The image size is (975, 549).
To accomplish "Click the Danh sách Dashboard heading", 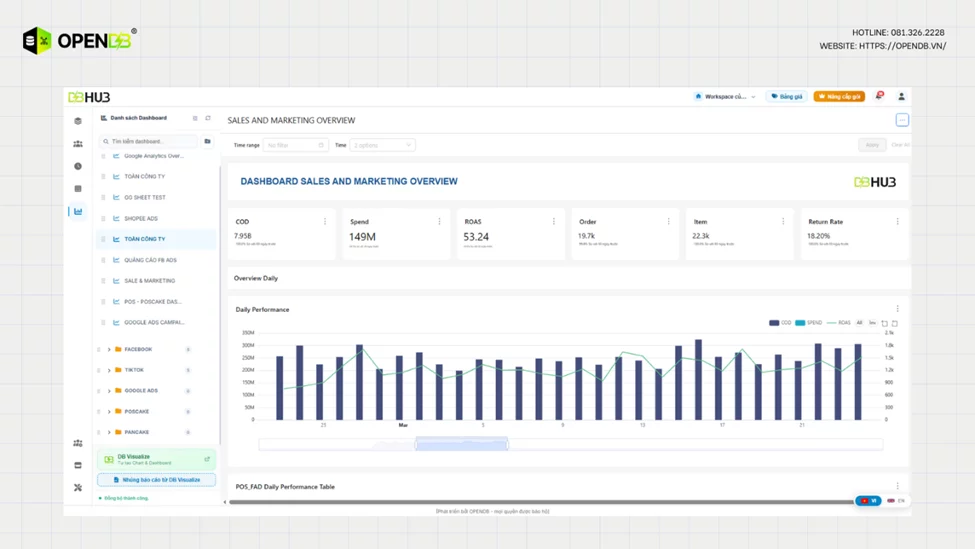I will click(x=139, y=118).
